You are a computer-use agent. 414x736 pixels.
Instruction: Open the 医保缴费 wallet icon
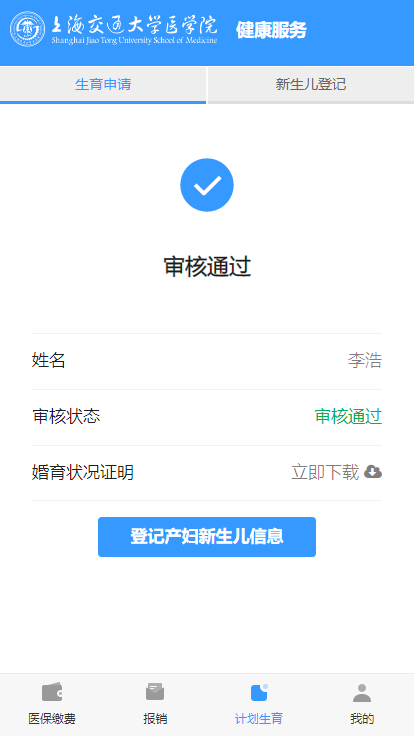(52, 692)
